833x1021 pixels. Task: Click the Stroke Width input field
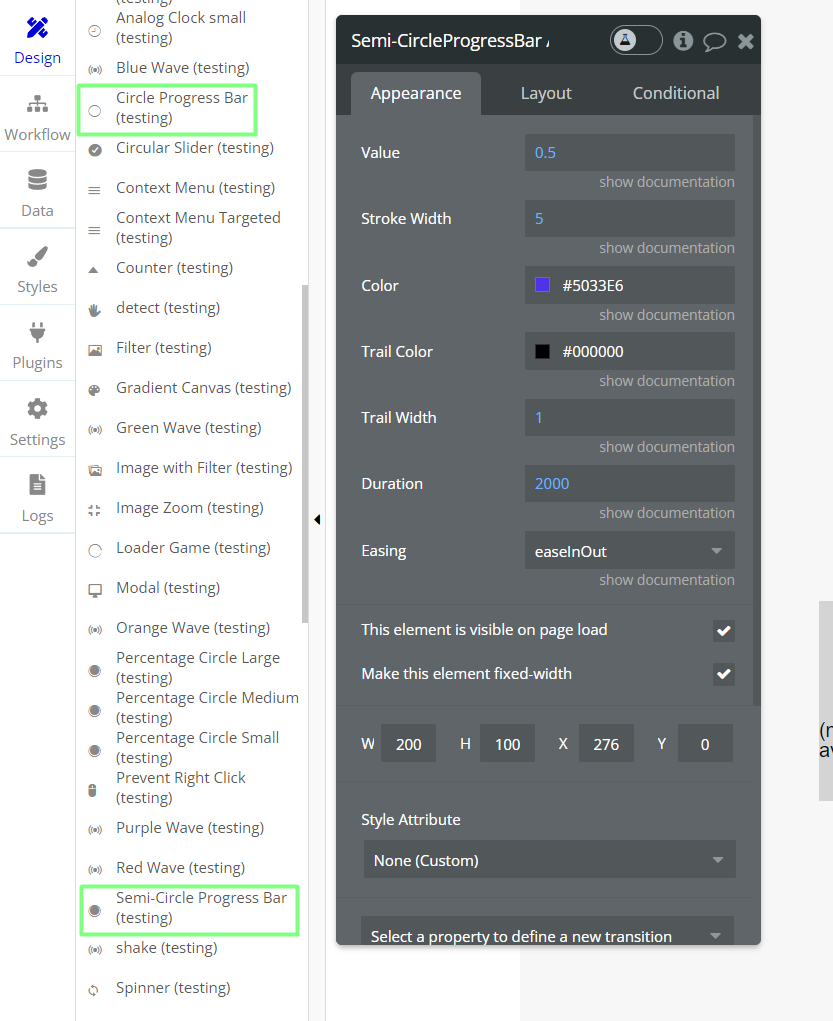630,219
